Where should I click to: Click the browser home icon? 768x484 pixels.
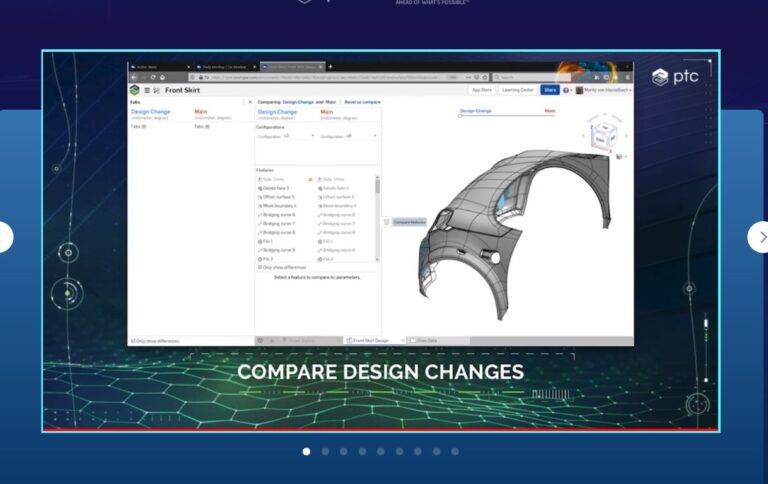(162, 77)
